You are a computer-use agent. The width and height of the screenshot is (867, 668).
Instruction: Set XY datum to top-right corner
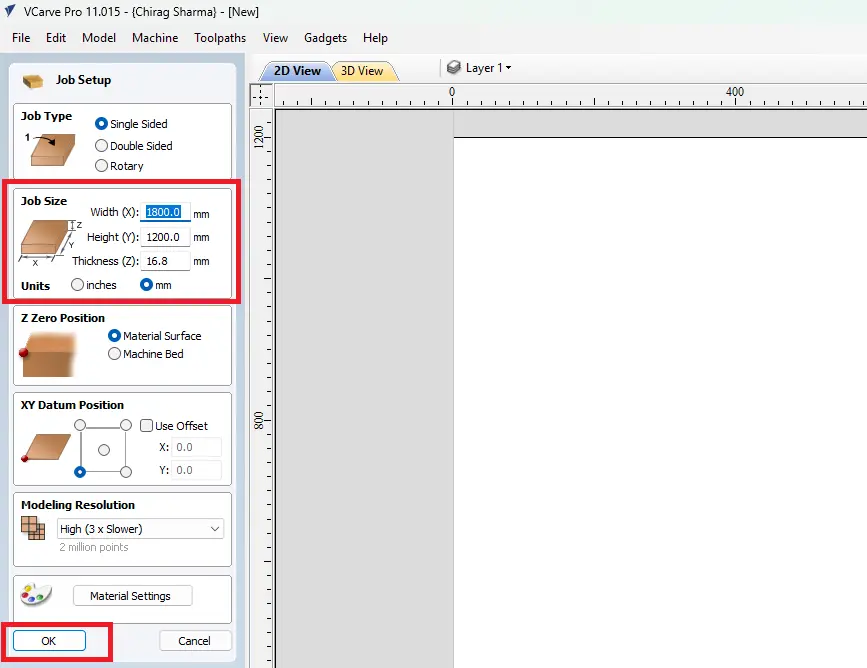click(x=126, y=425)
